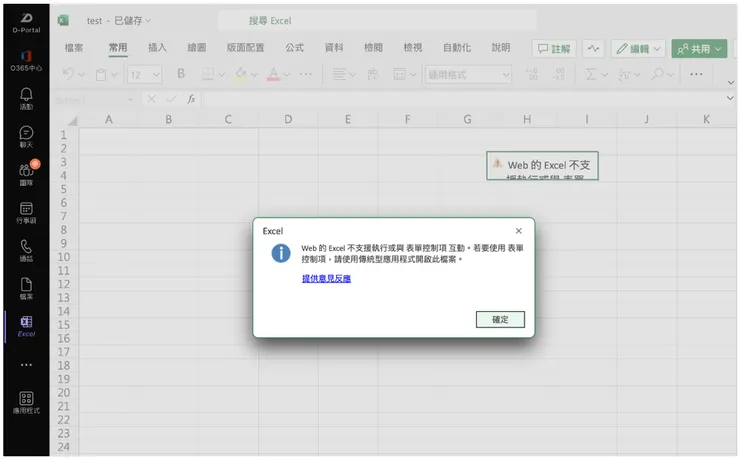
Task: Open the 提供意見反應 link
Action: click(x=326, y=279)
